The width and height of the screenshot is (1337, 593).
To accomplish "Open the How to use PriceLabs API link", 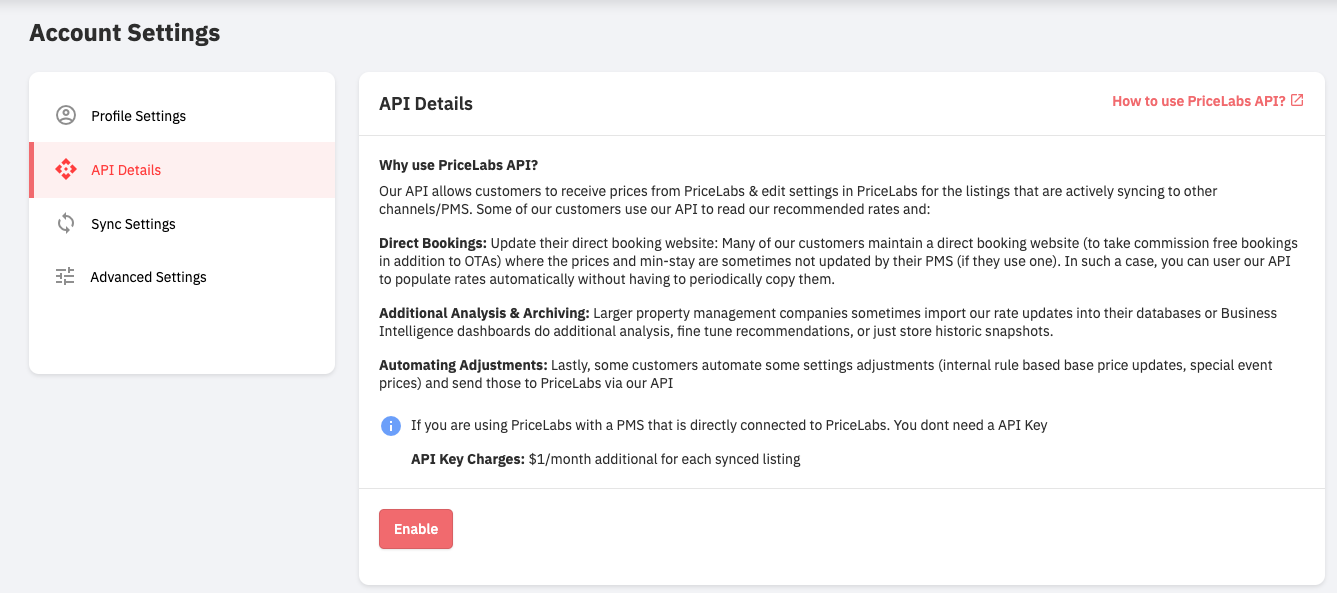I will [x=1208, y=101].
